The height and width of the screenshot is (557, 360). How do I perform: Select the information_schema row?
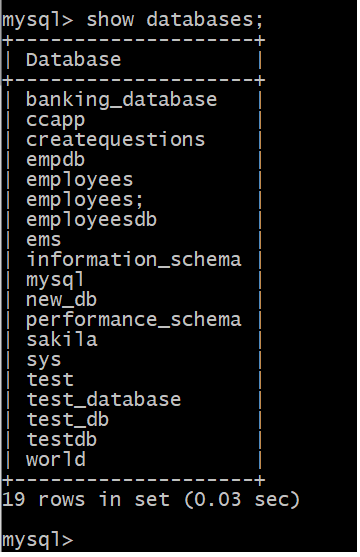pos(134,260)
